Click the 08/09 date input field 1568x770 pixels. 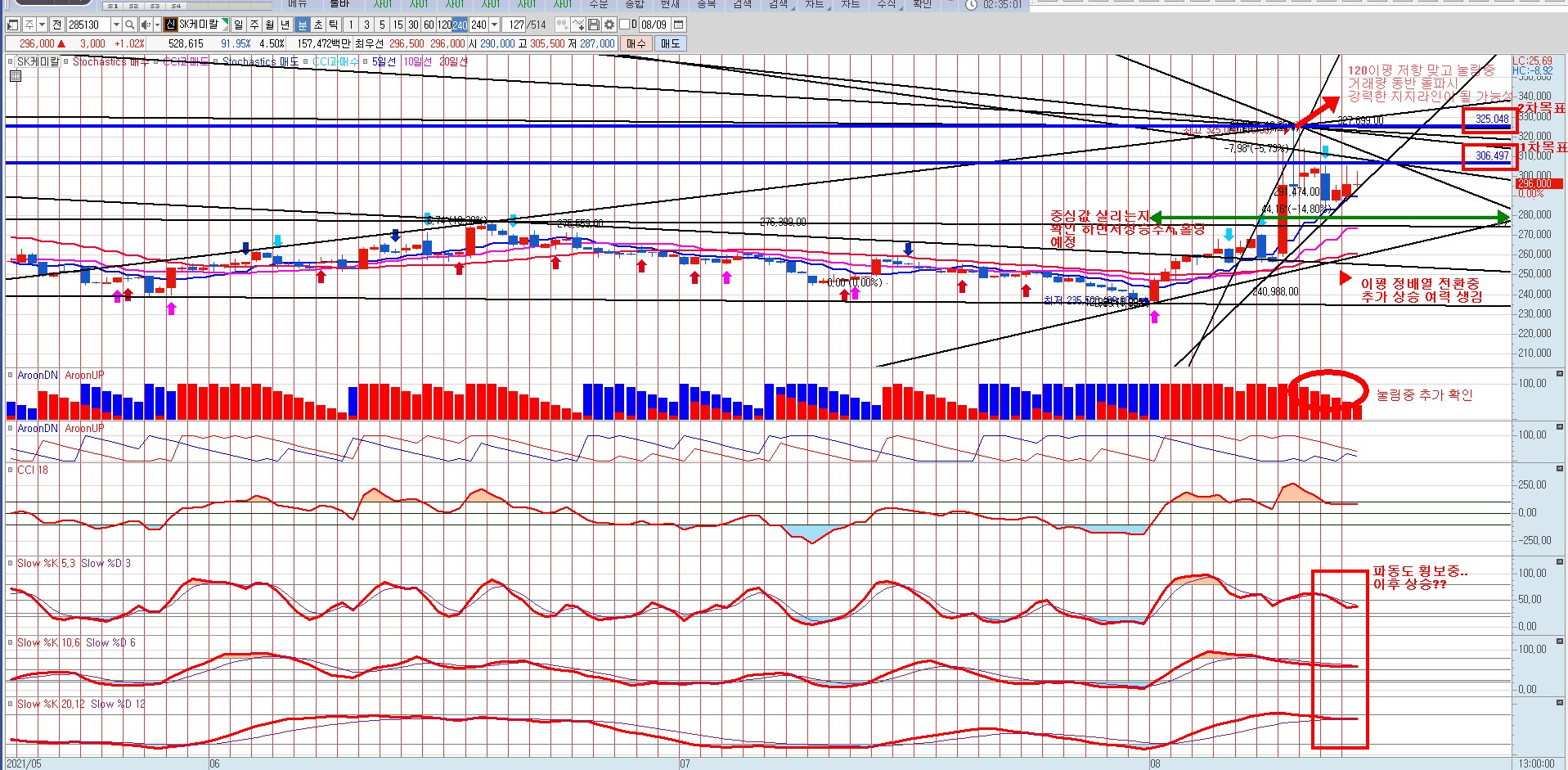tap(654, 25)
